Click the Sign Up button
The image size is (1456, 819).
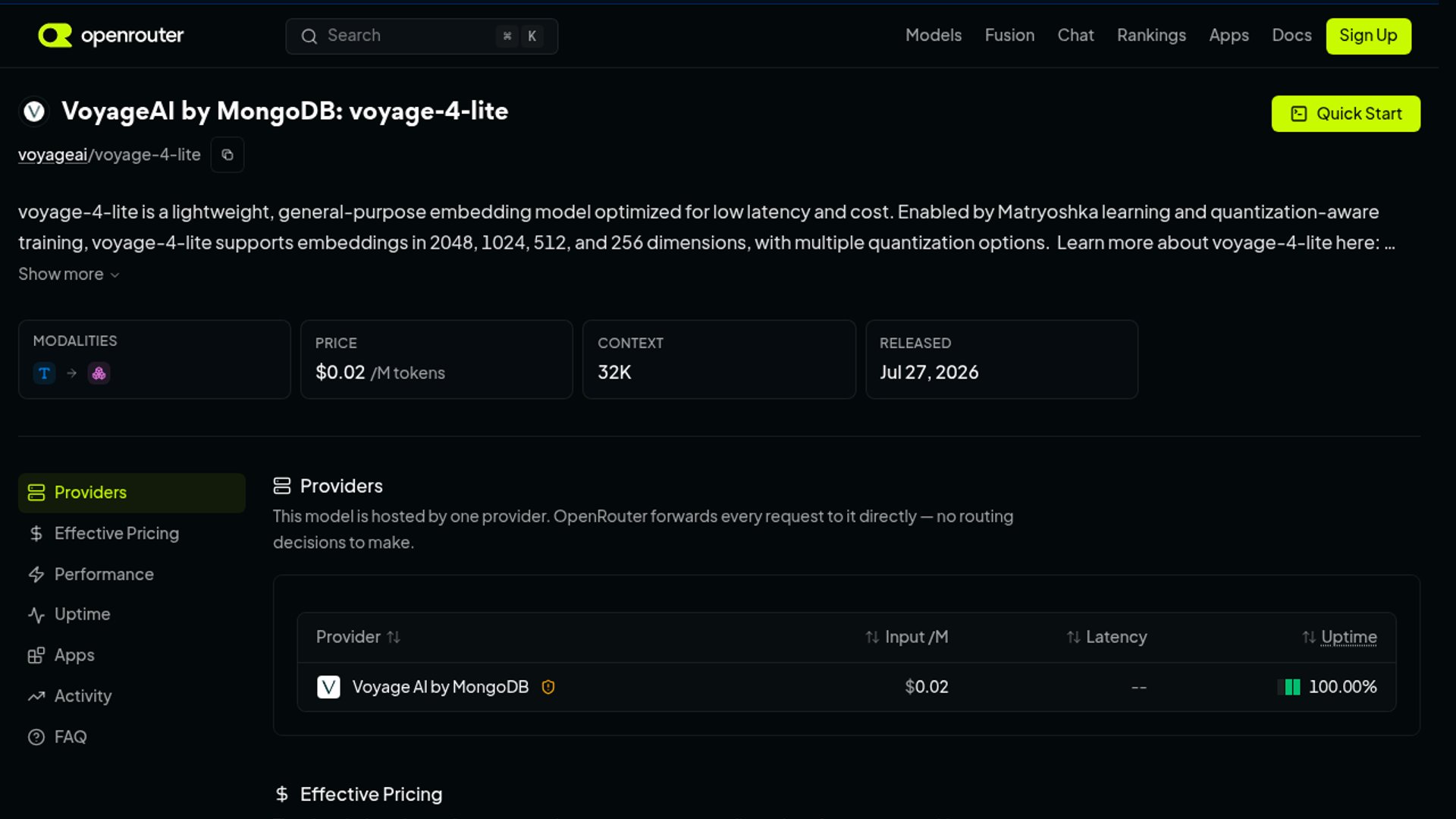1368,36
